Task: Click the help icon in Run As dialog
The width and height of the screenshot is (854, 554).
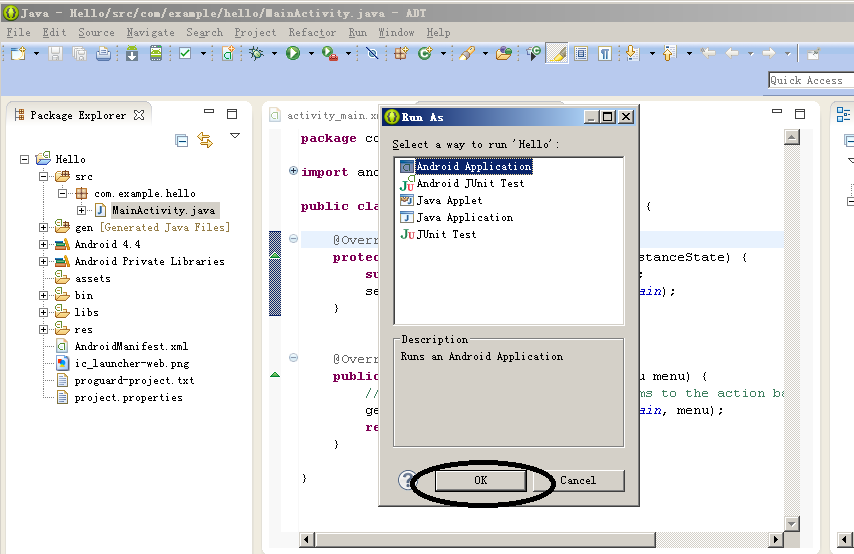Action: point(406,480)
